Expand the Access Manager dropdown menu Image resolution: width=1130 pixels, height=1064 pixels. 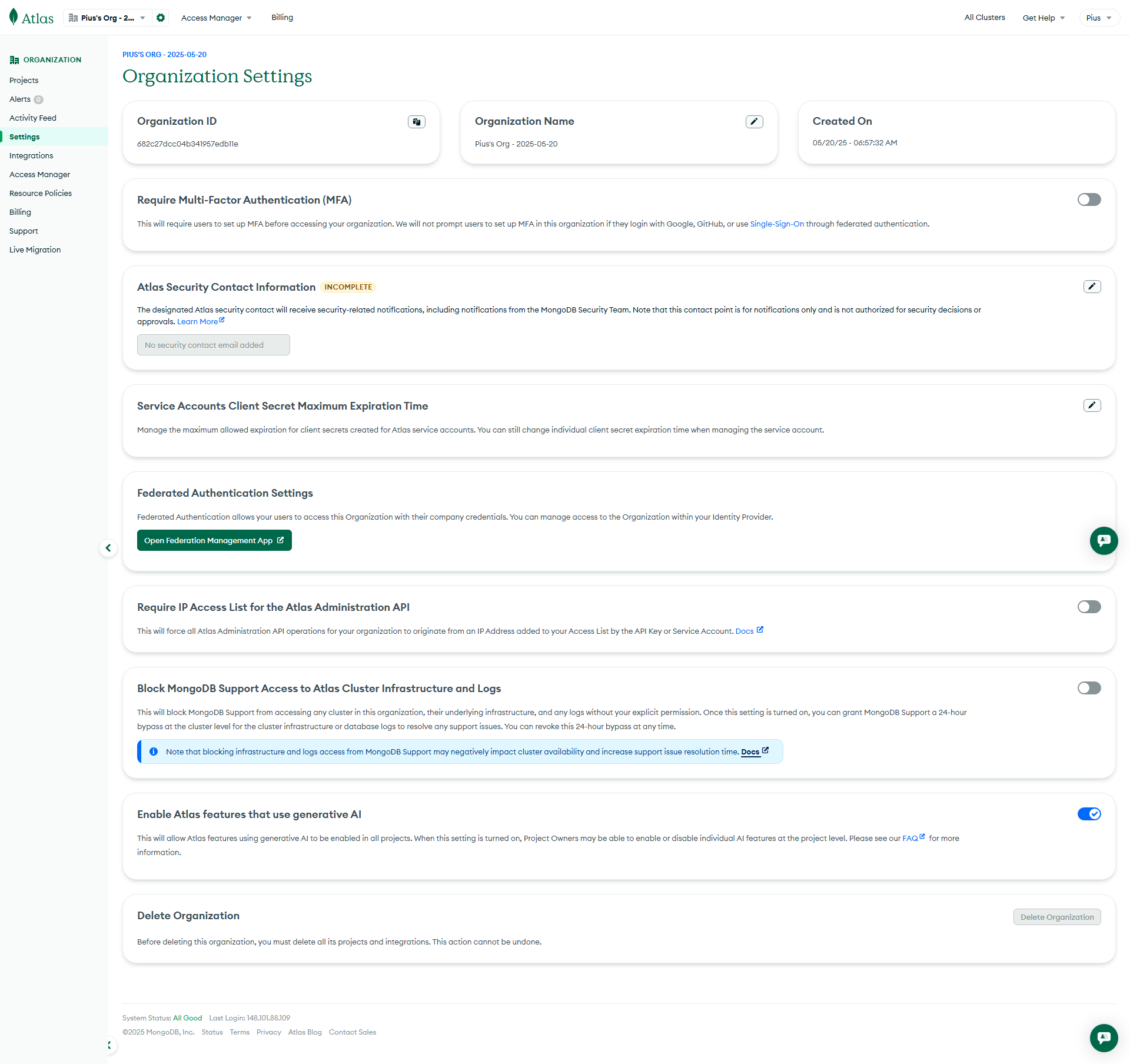point(216,18)
